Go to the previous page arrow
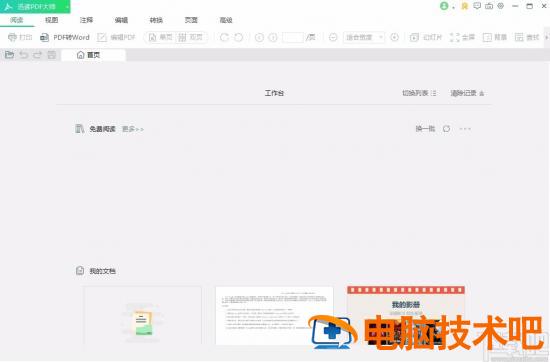This screenshot has height=362, width=550. pos(259,37)
